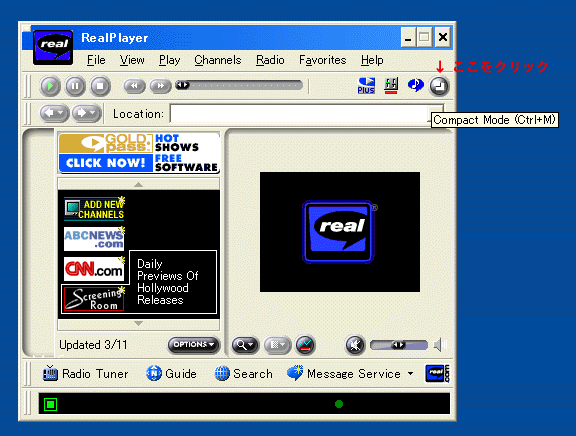
Task: Open the Back button history dropdown
Action: point(61,113)
